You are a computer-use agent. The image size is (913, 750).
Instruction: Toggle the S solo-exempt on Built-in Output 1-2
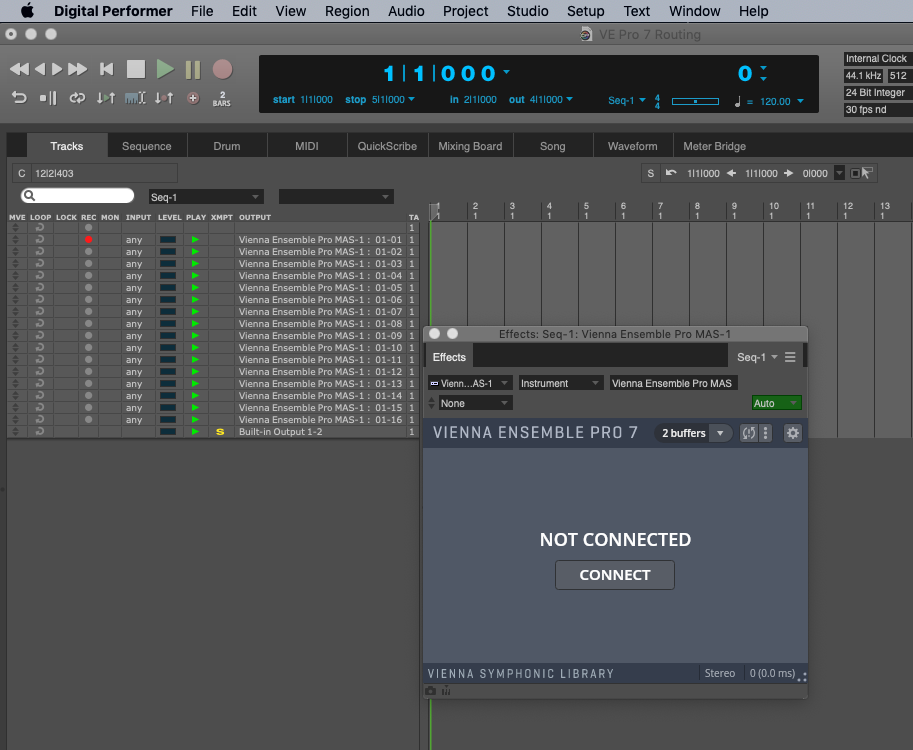220,432
